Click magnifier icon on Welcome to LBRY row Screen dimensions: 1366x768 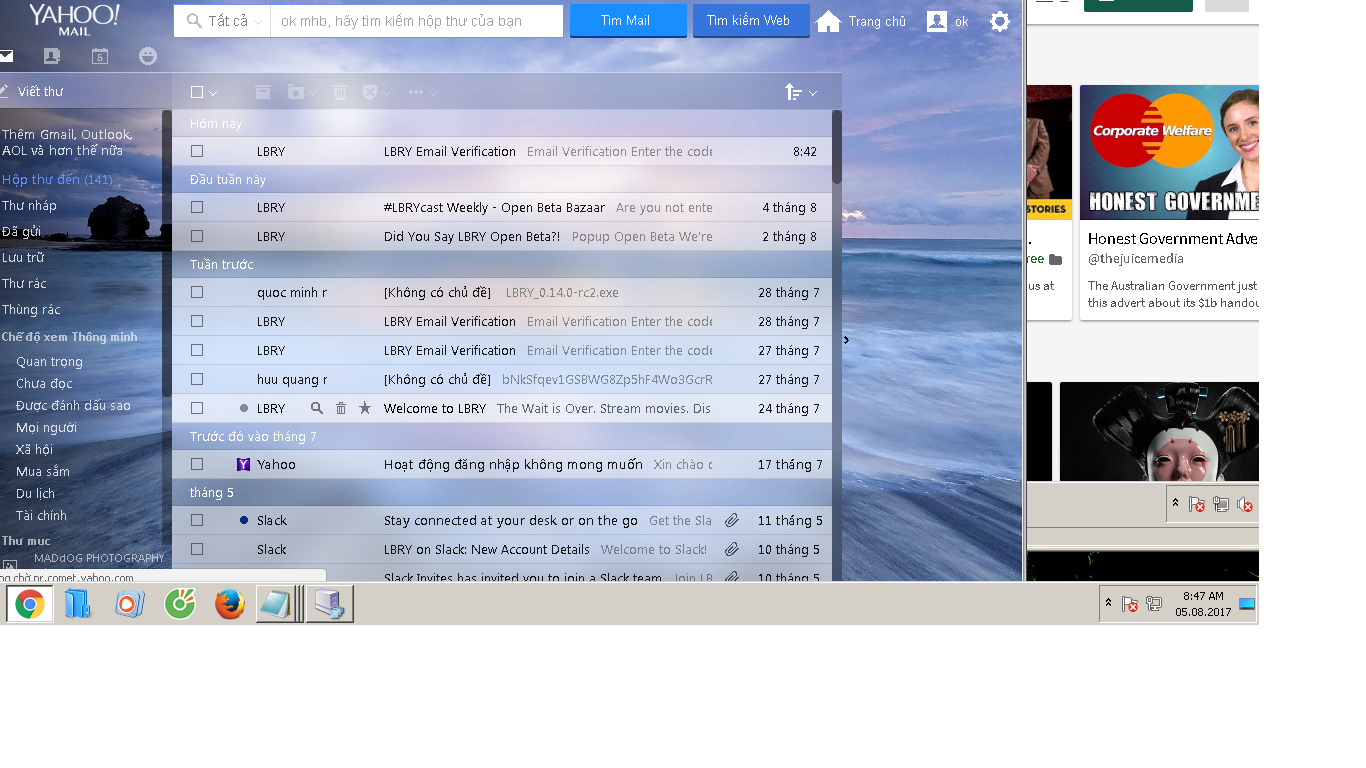pyautogui.click(x=317, y=408)
